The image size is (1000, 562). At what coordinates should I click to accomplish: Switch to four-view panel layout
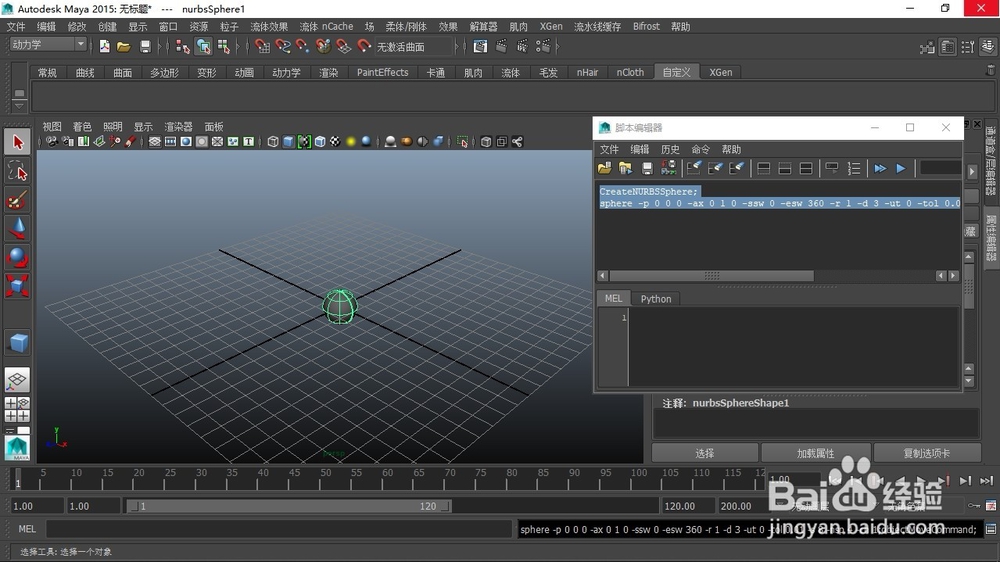coord(17,410)
